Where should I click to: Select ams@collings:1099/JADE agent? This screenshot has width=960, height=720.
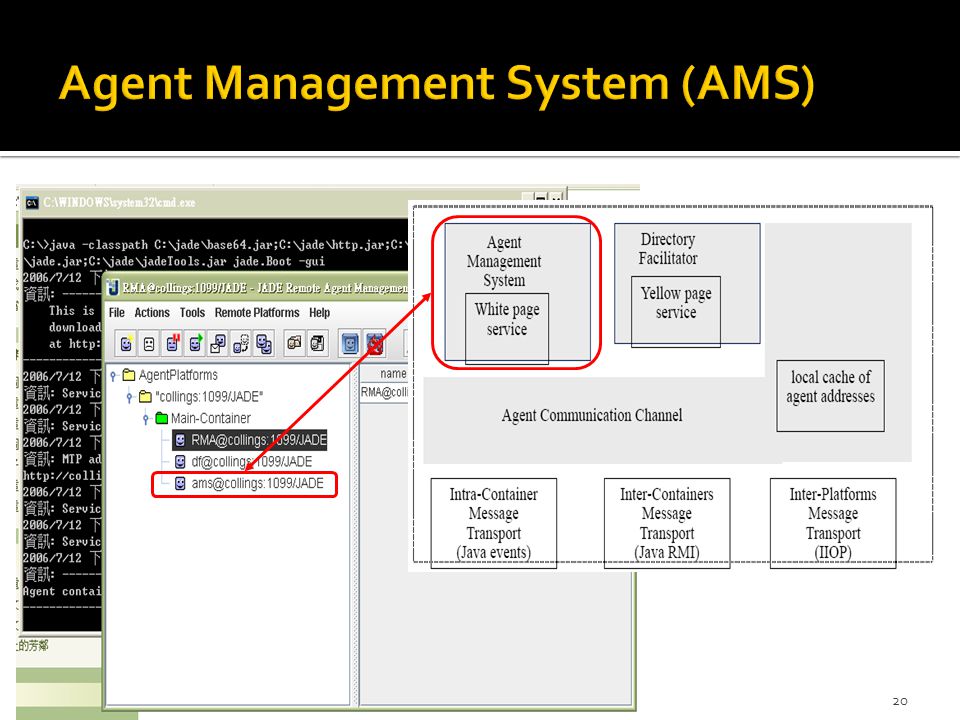(x=257, y=483)
